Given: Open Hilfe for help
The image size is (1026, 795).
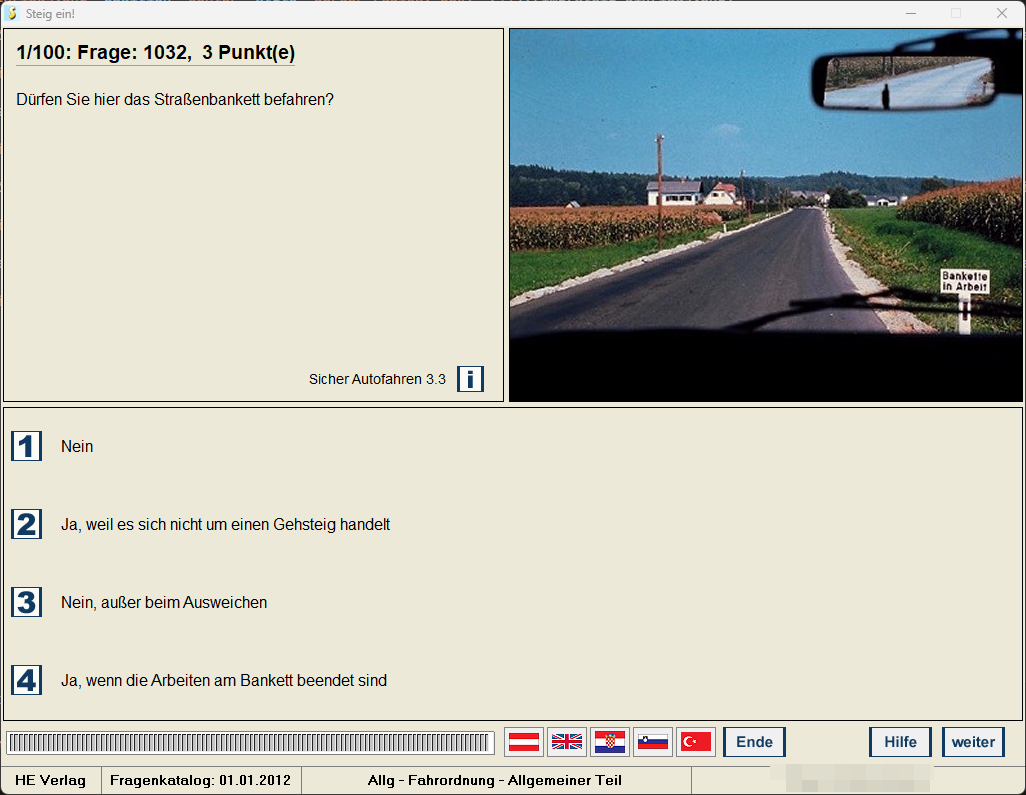Looking at the screenshot, I should tap(900, 742).
